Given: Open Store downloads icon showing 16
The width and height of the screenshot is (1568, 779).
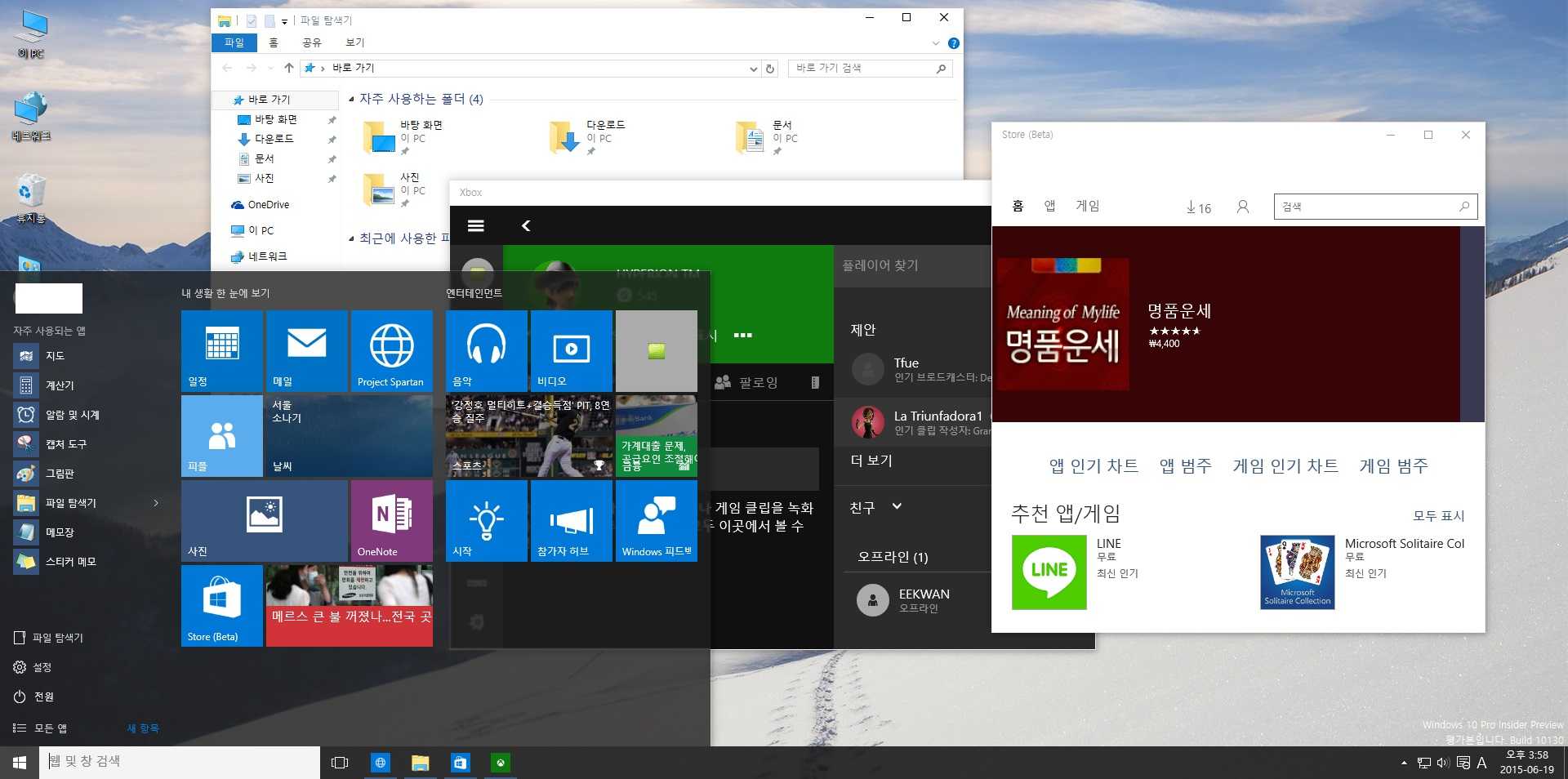Looking at the screenshot, I should click(x=1199, y=207).
